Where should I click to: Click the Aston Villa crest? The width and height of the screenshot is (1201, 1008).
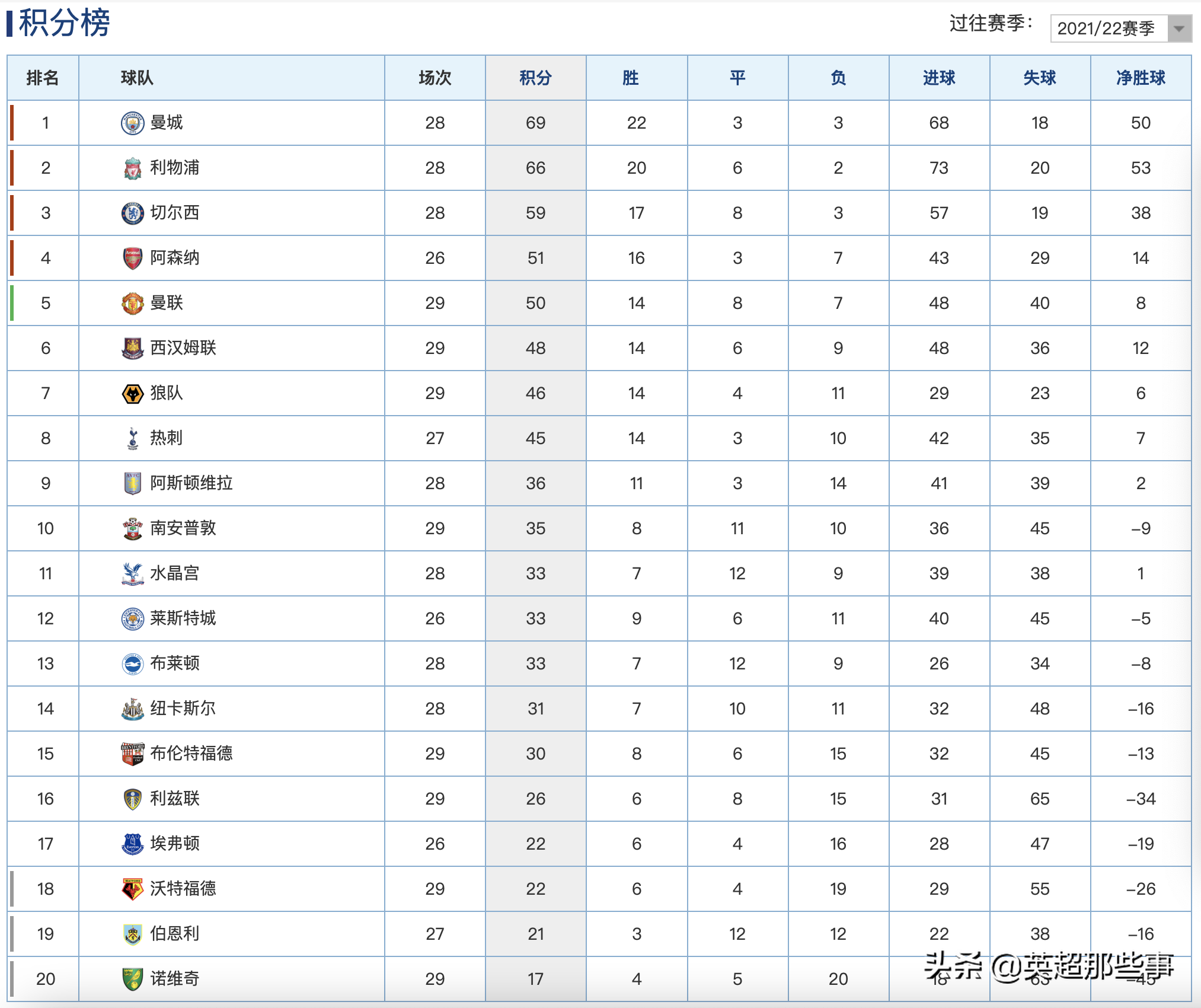point(132,484)
